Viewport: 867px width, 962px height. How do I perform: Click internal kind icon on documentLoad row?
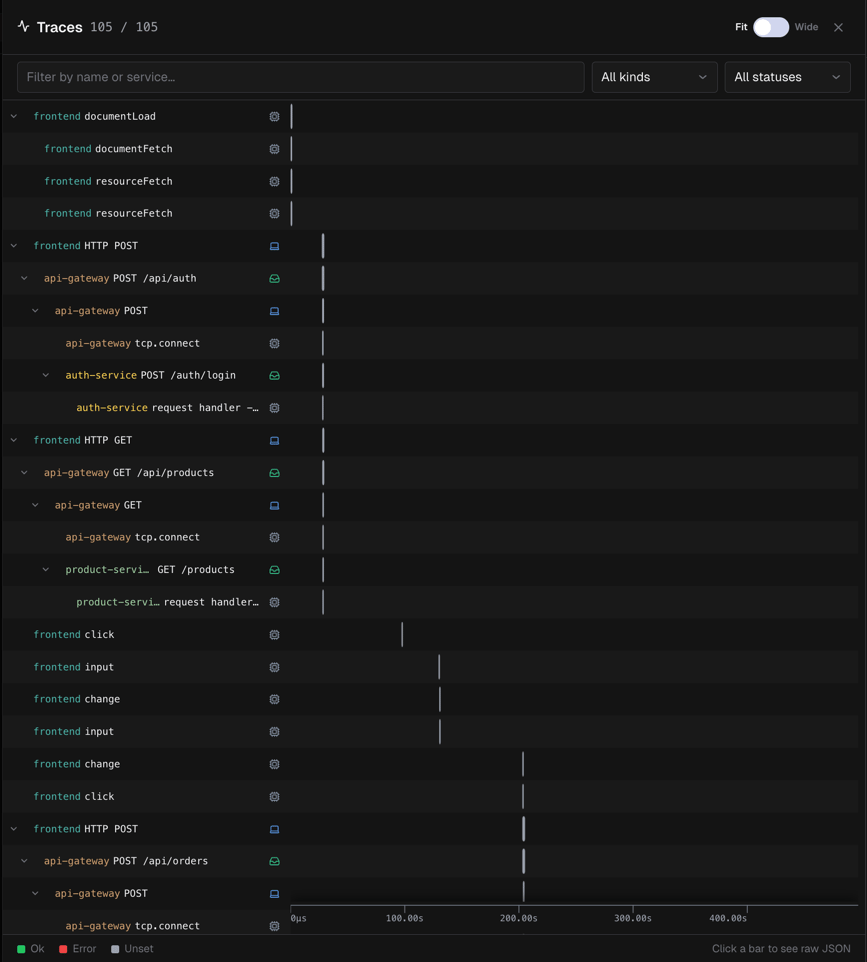point(274,117)
